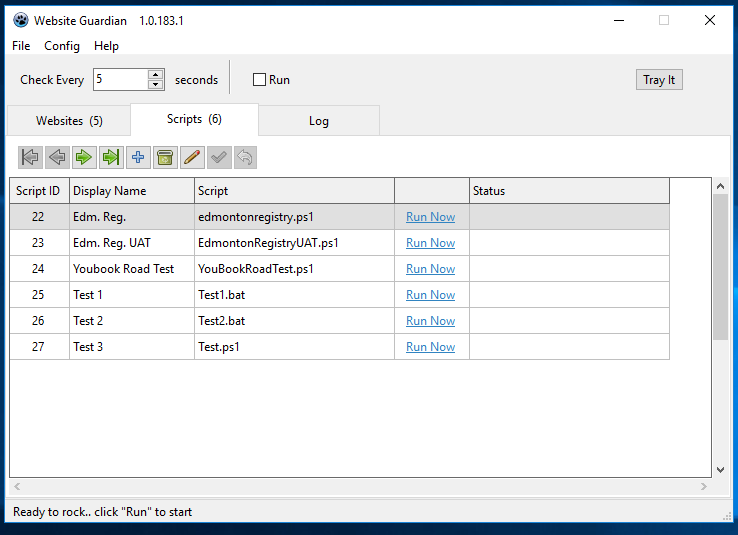Run Now for EdmontonRegistryUAT.ps1
Image resolution: width=738 pixels, height=535 pixels.
point(430,243)
